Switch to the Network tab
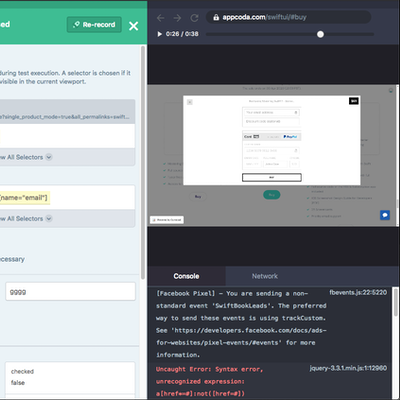The height and width of the screenshot is (400, 400). click(265, 276)
